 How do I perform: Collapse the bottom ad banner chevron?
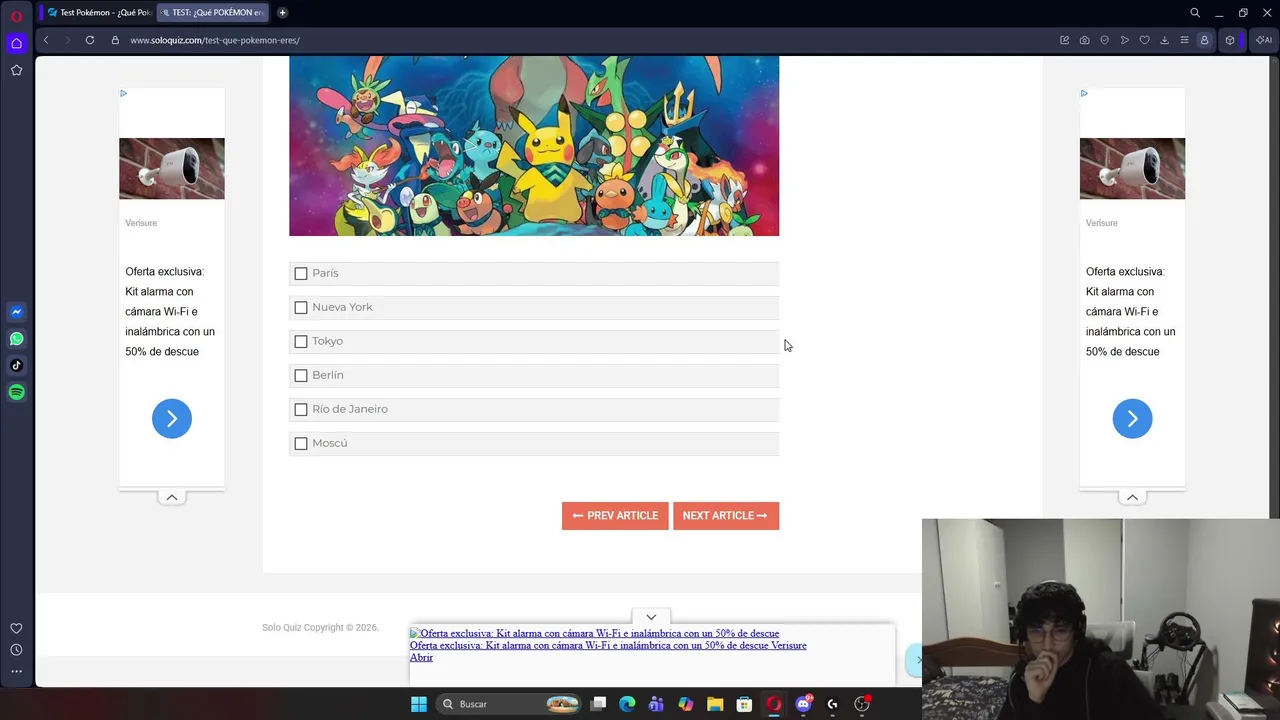(x=651, y=617)
